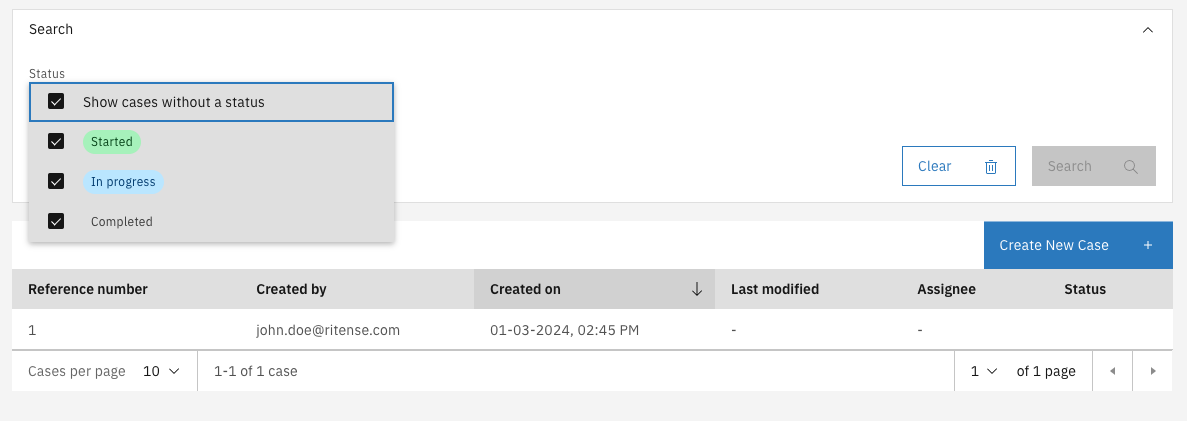The image size is (1187, 421).
Task: Click the Created on sort arrow
Action: pos(697,289)
